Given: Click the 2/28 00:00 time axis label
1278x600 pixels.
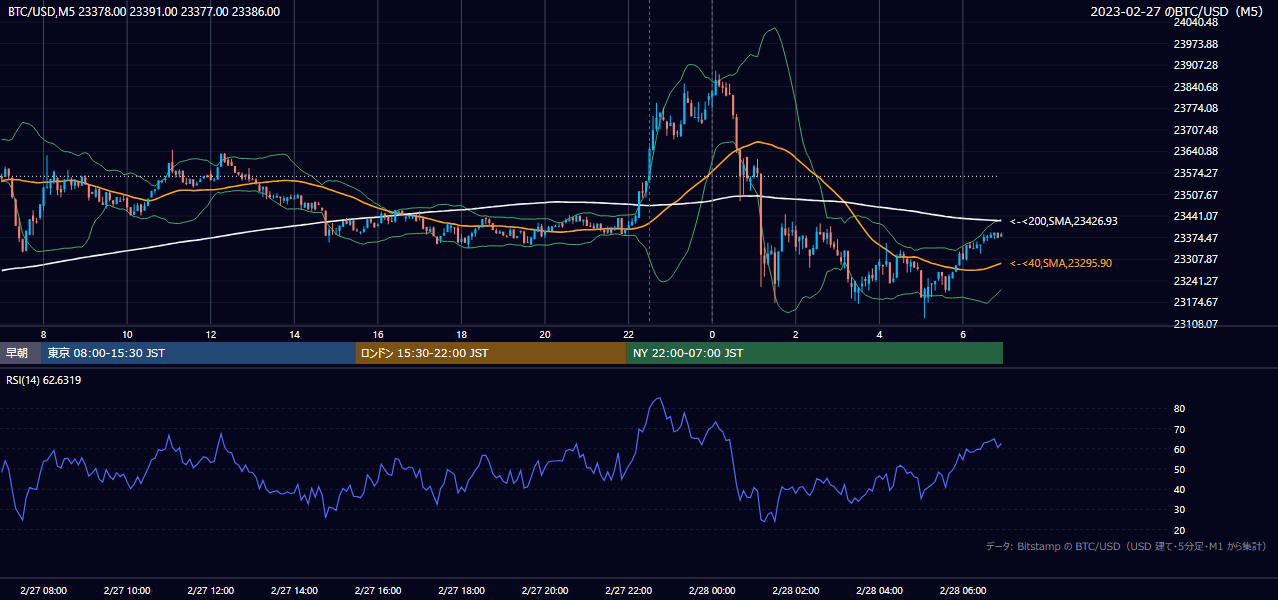Looking at the screenshot, I should tap(711, 591).
